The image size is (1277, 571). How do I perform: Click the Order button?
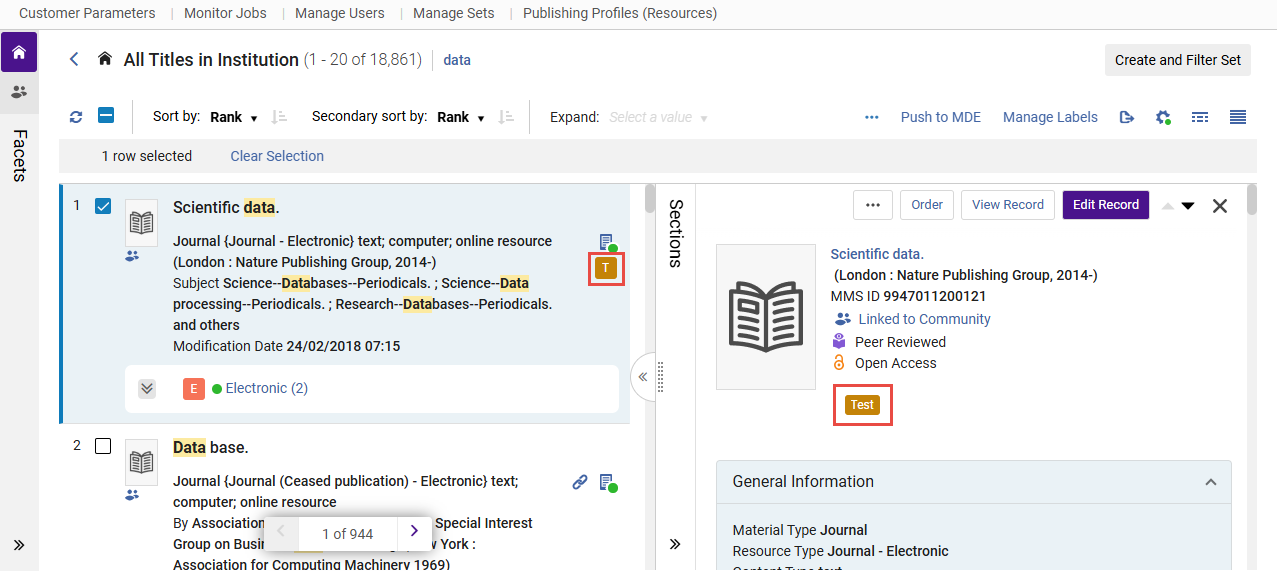(x=927, y=205)
